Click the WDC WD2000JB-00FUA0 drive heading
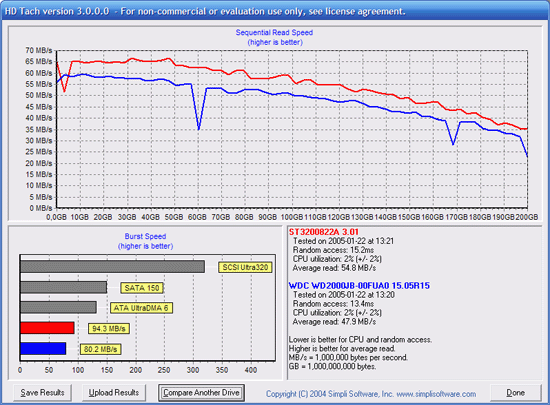This screenshot has height=405, width=550. (x=359, y=285)
